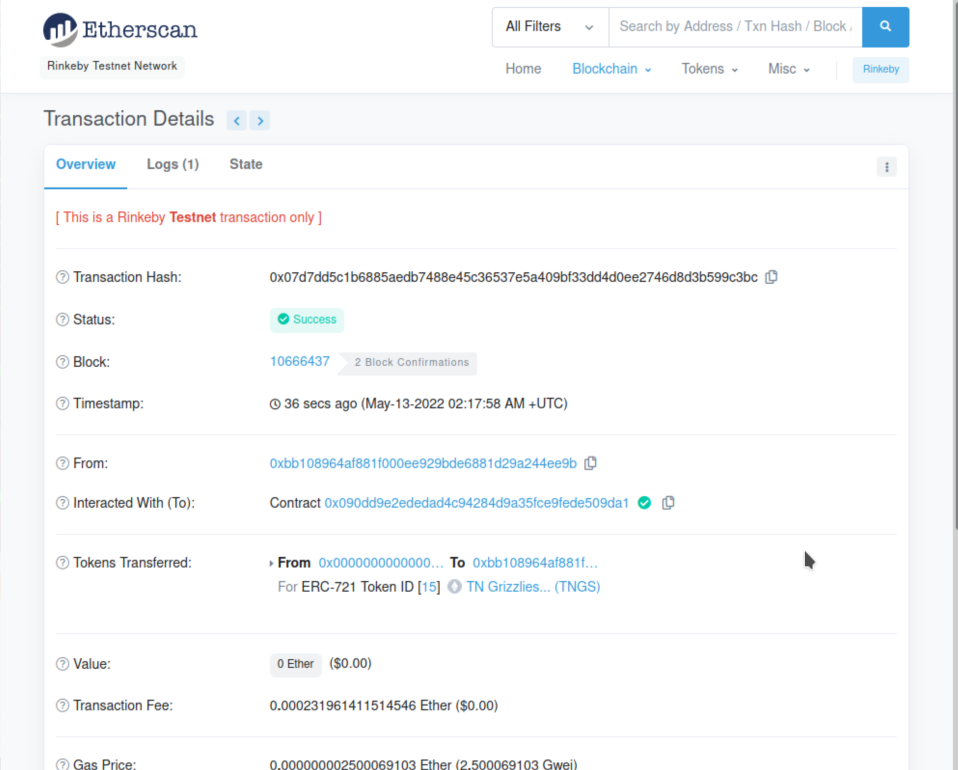
Task: Go to next transaction arrow
Action: [x=260, y=120]
